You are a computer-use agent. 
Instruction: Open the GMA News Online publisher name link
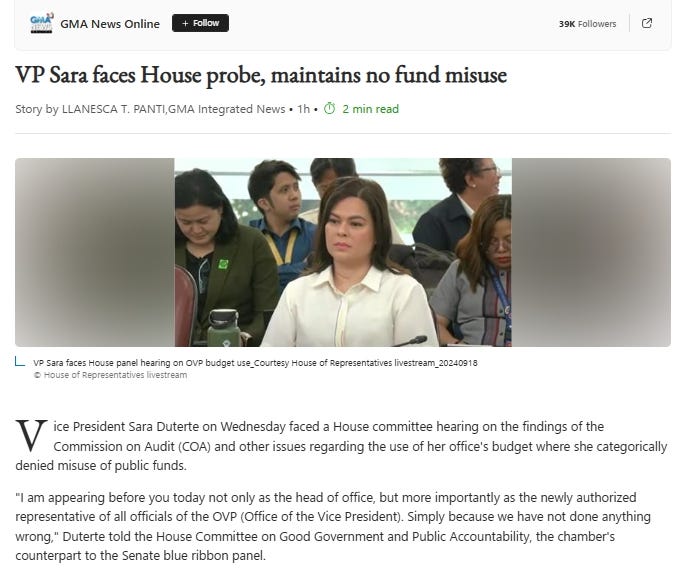[110, 24]
